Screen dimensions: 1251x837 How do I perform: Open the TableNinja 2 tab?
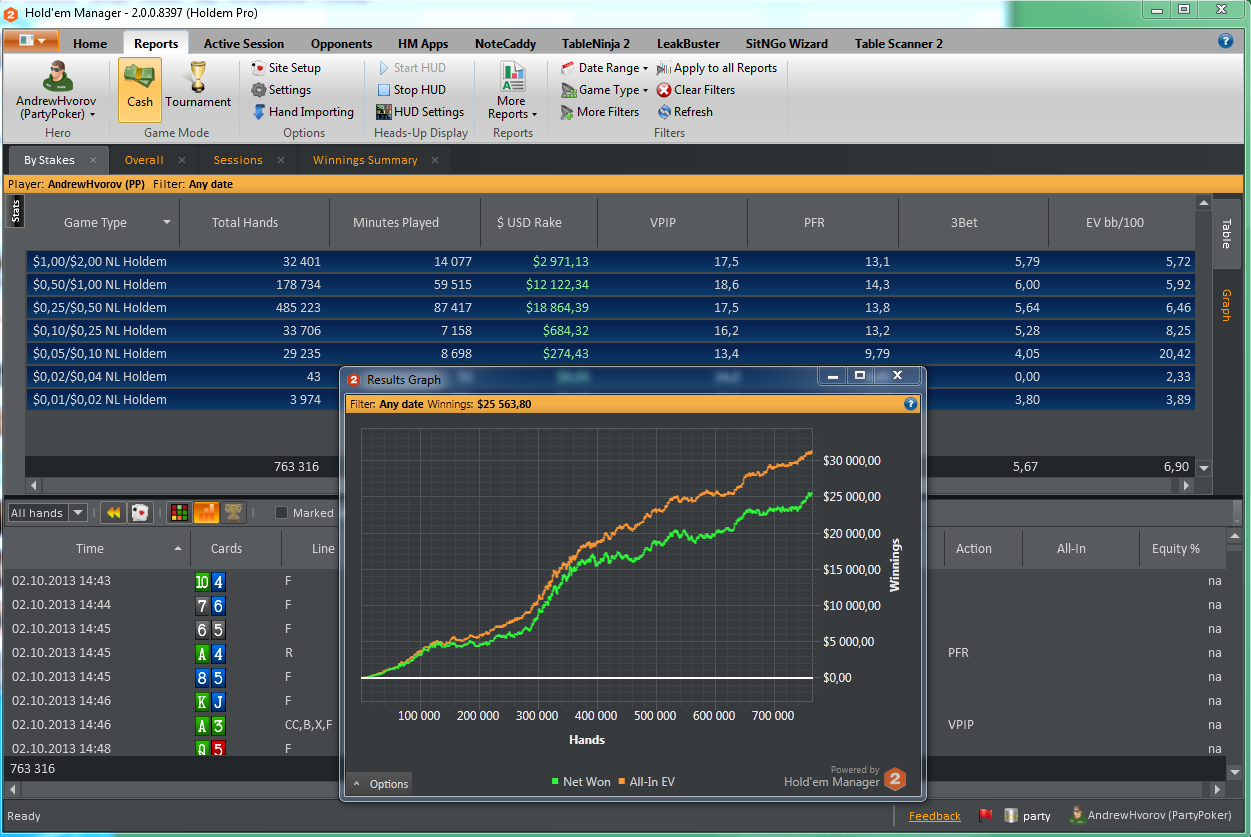(596, 43)
